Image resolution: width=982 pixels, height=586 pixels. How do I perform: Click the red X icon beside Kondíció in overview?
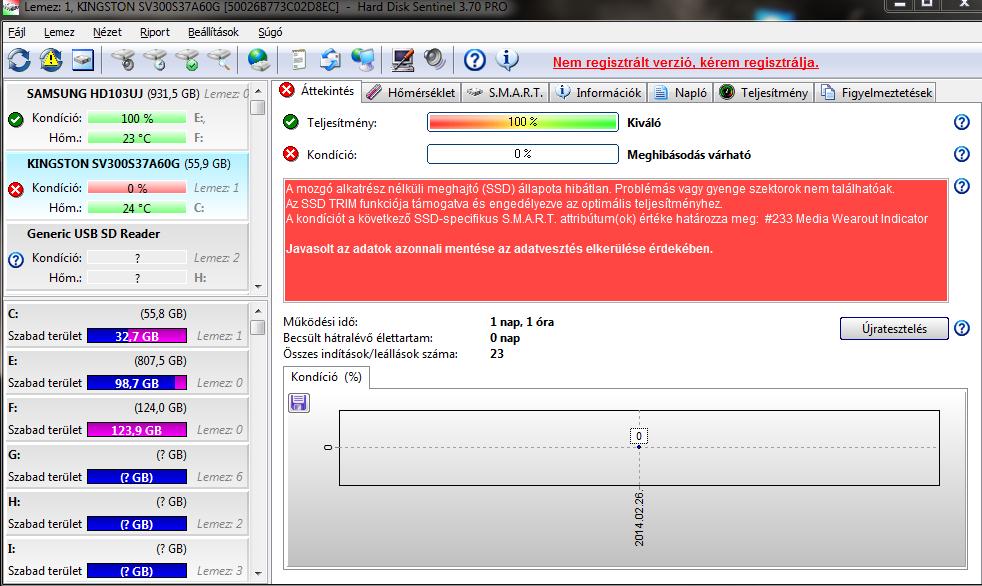click(291, 154)
